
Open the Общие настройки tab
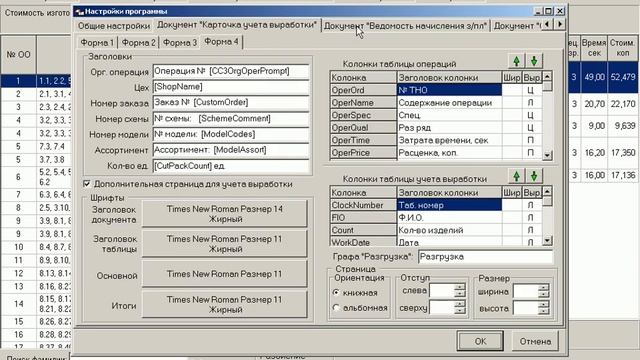click(114, 26)
